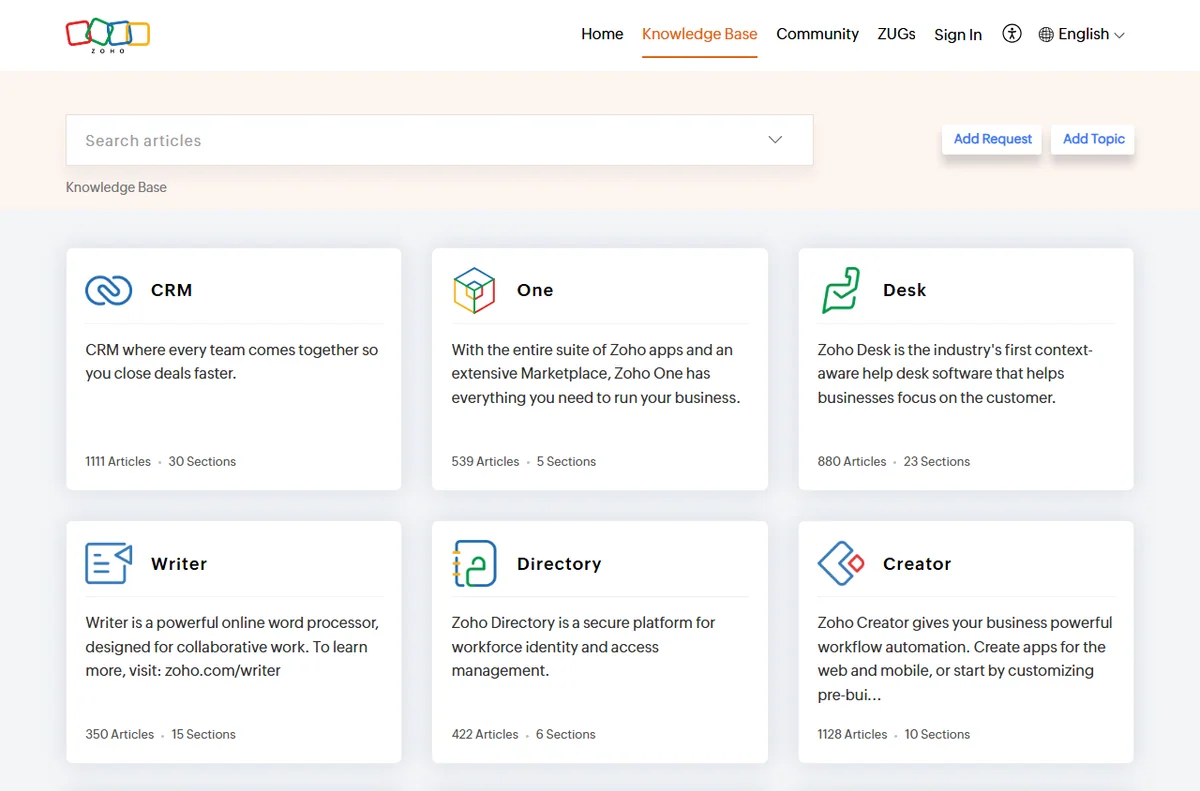Click "422 Articles" on Directory card
The width and height of the screenshot is (1200, 791).
[485, 735]
